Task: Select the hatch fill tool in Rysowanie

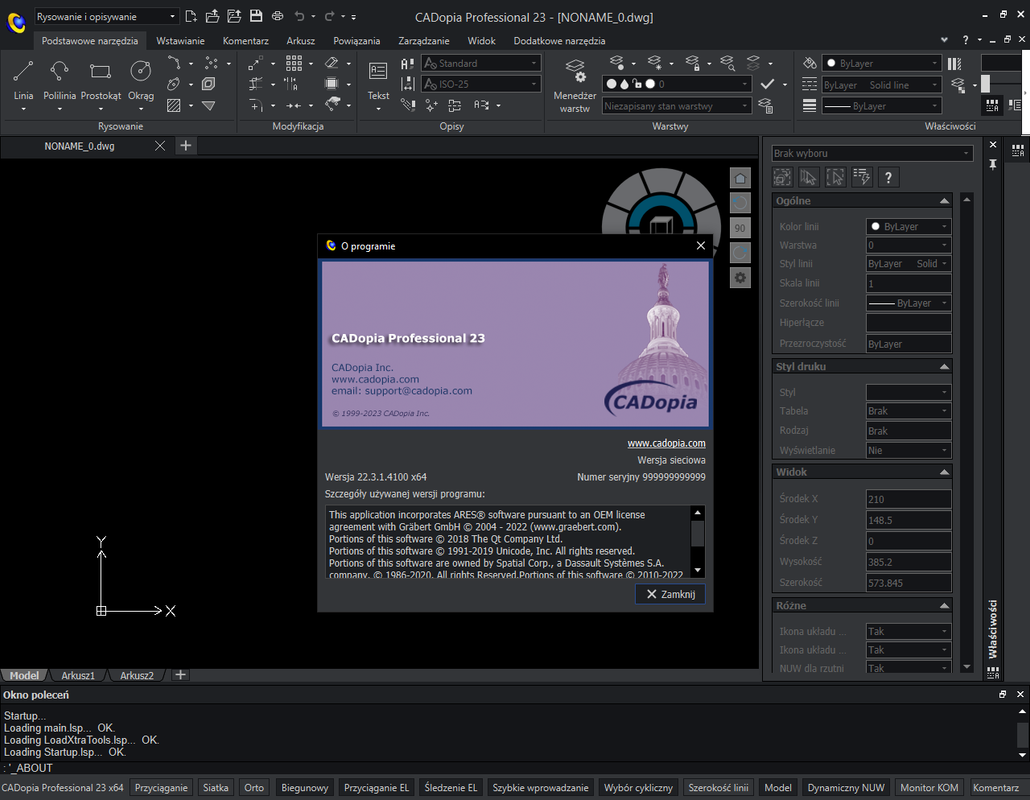Action: point(173,106)
